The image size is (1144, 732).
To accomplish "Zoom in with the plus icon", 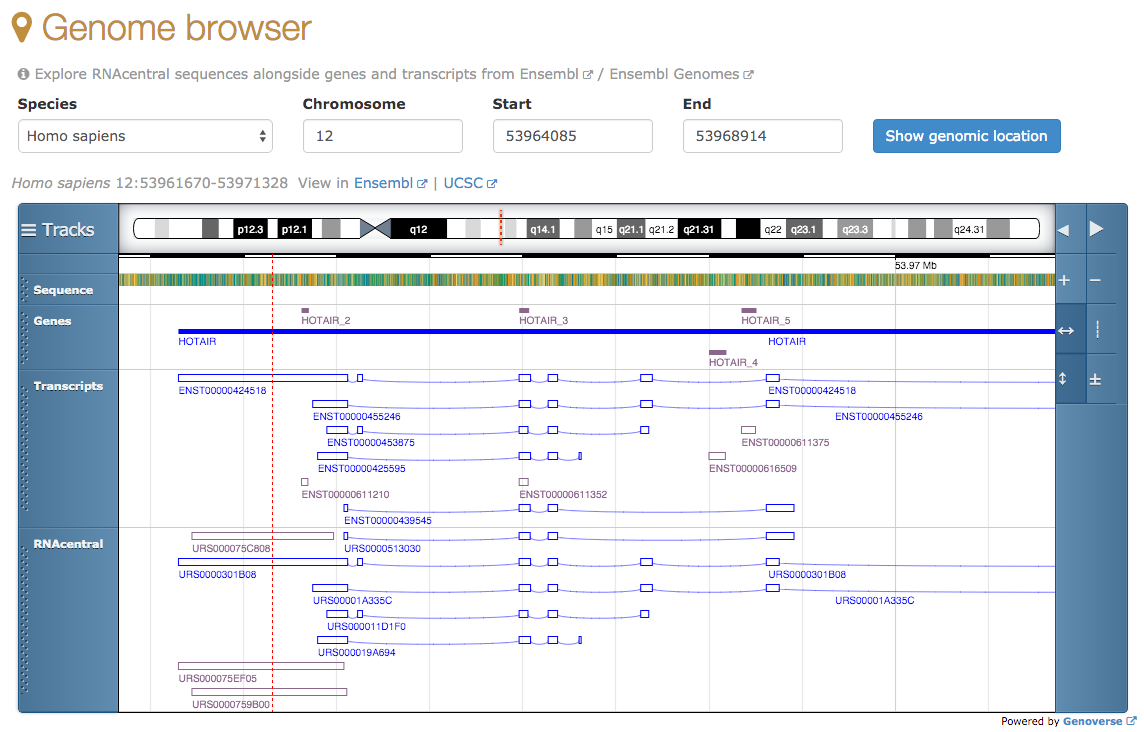I will coord(1064,280).
